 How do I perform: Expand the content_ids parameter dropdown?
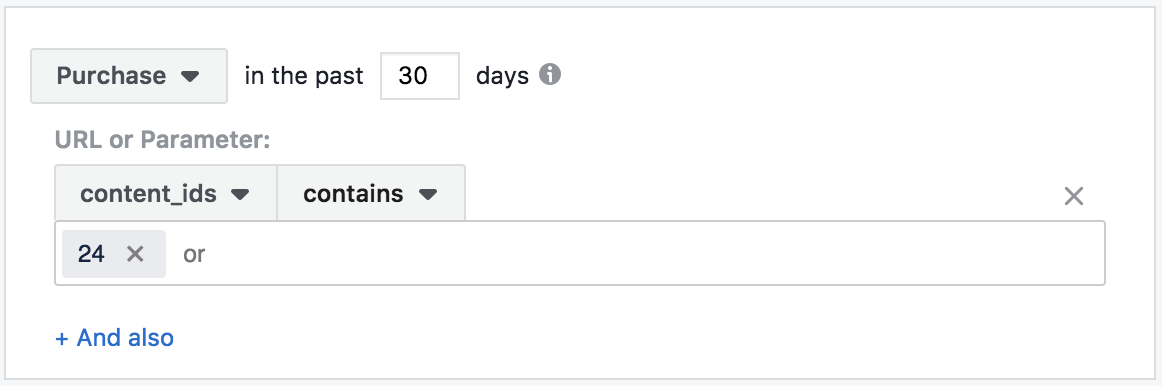[166, 193]
